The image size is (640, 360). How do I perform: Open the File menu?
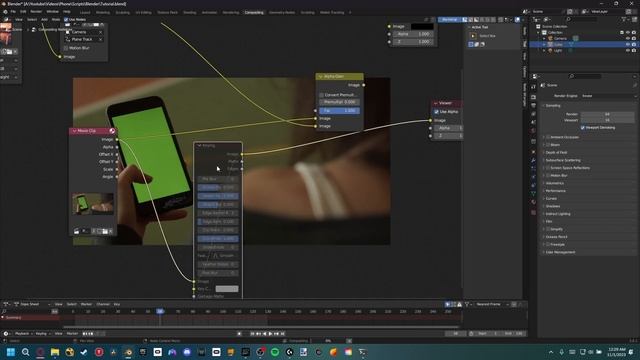(13, 11)
